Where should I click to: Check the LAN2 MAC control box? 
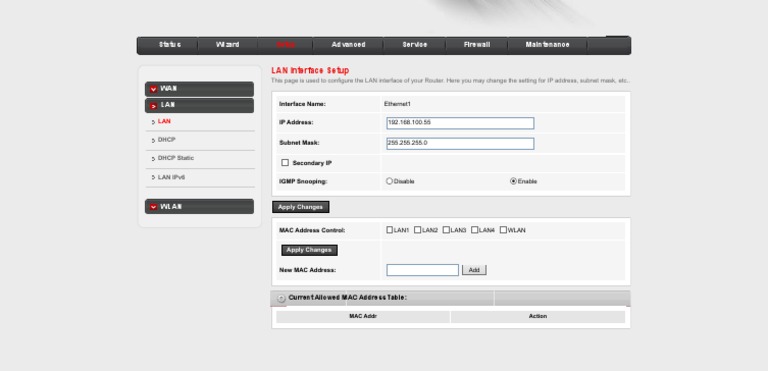[x=417, y=229]
